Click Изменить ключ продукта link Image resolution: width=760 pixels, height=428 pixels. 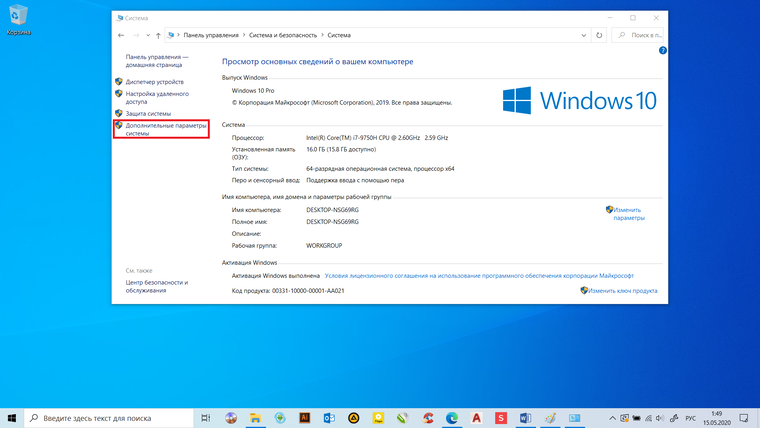(622, 291)
